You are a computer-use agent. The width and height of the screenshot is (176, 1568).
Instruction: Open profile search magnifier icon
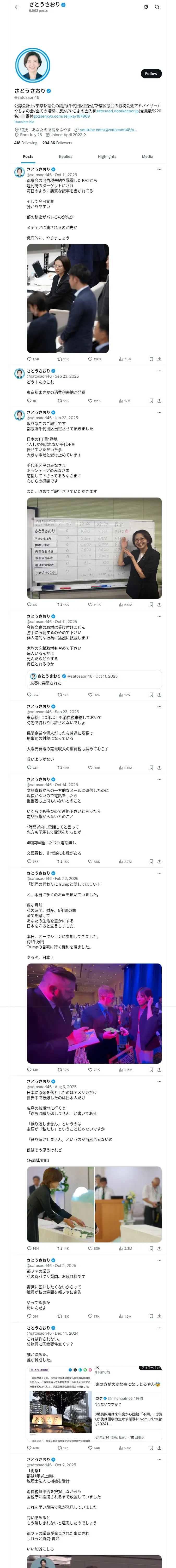(157, 7)
